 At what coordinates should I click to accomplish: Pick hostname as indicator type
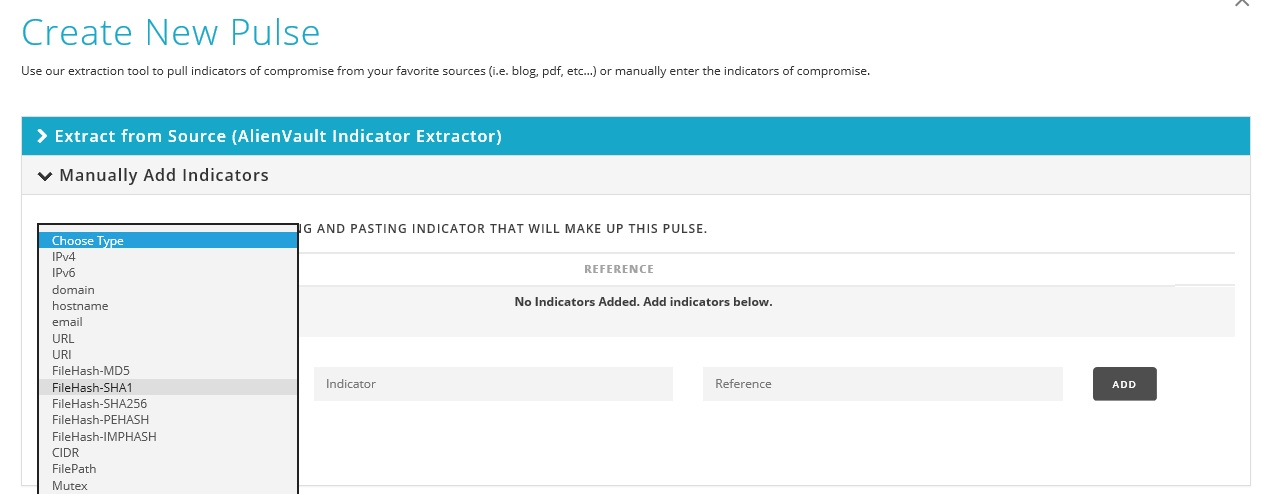(80, 306)
